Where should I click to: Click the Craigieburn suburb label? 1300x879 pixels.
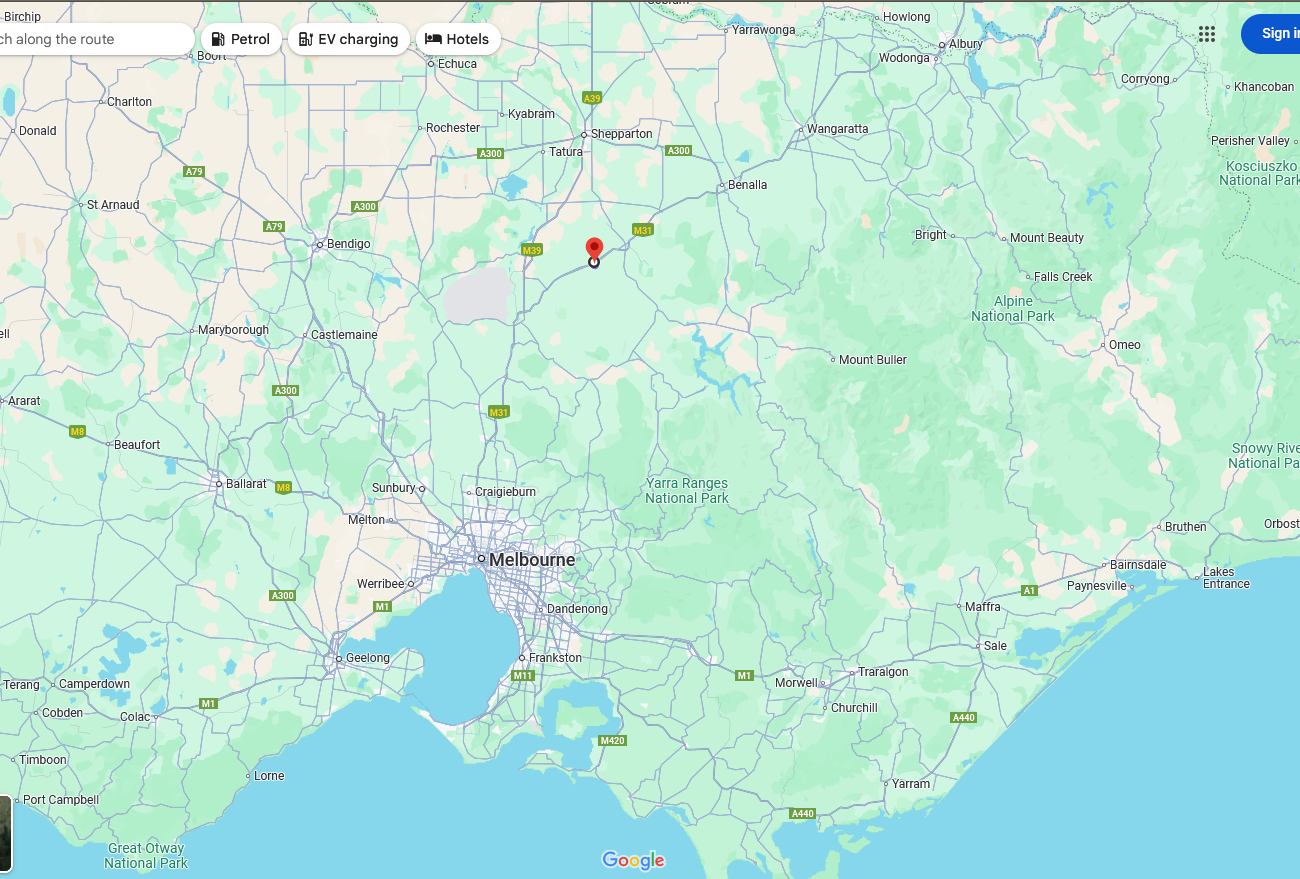point(505,492)
